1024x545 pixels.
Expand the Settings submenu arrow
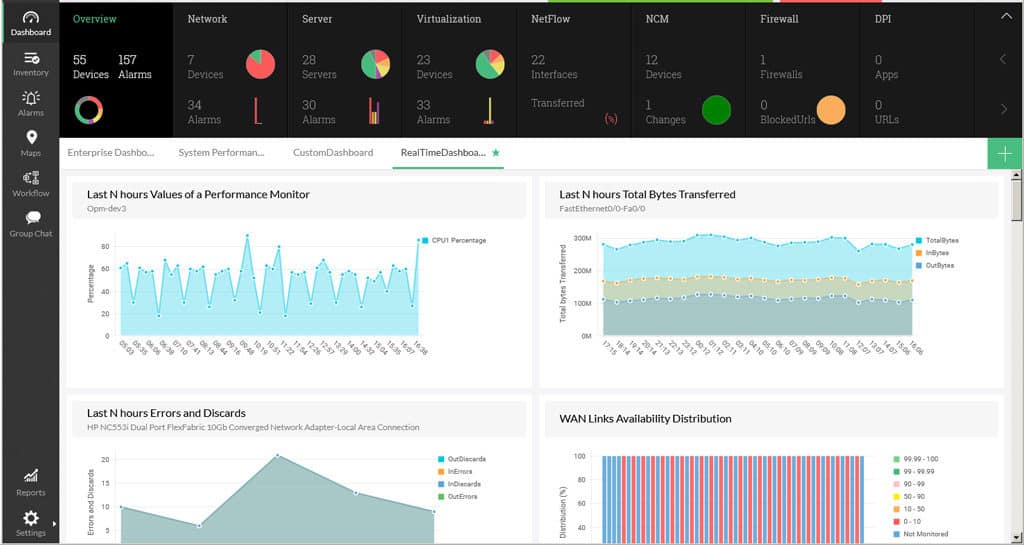tap(54, 523)
